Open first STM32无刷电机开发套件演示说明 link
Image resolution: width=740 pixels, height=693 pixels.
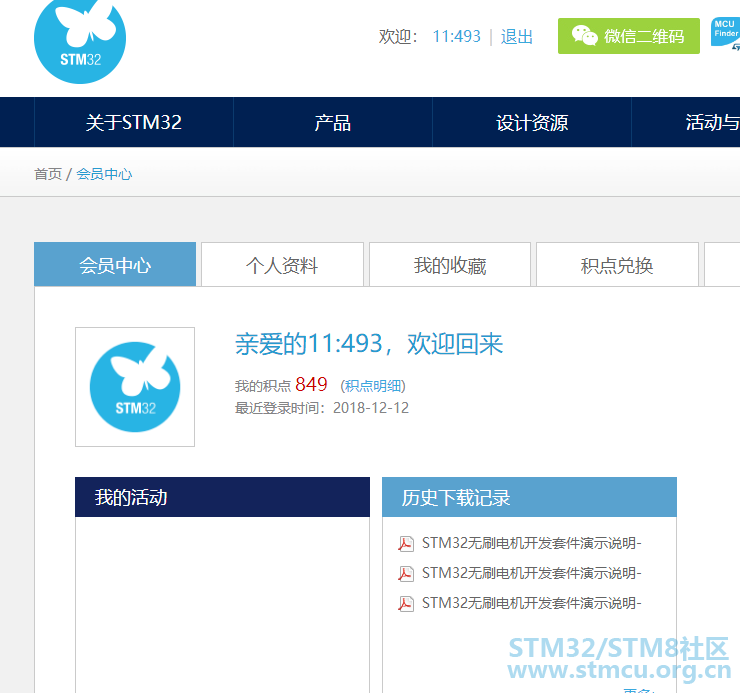point(531,543)
